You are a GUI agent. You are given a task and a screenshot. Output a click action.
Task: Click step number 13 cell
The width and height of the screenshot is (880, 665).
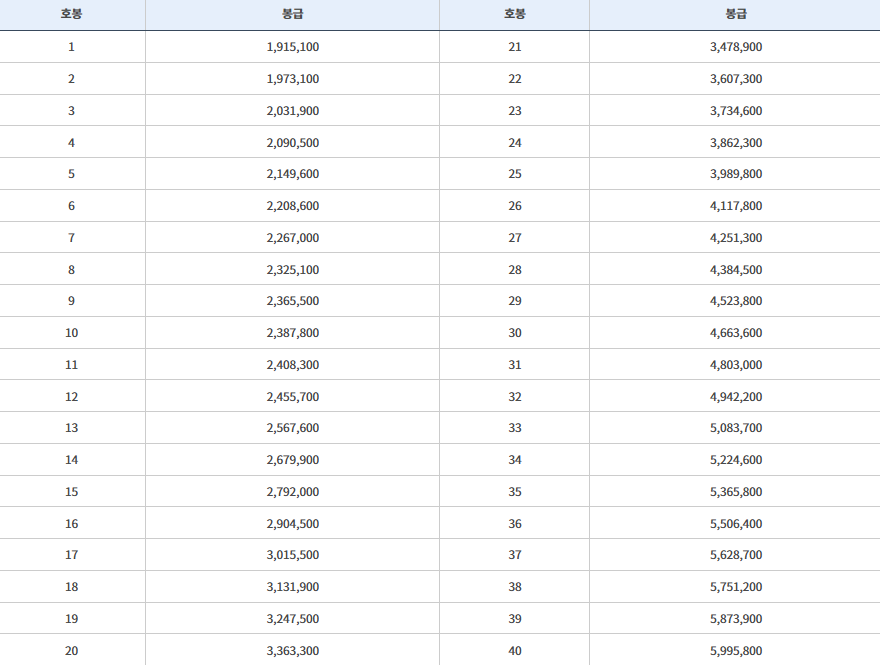[x=71, y=428]
